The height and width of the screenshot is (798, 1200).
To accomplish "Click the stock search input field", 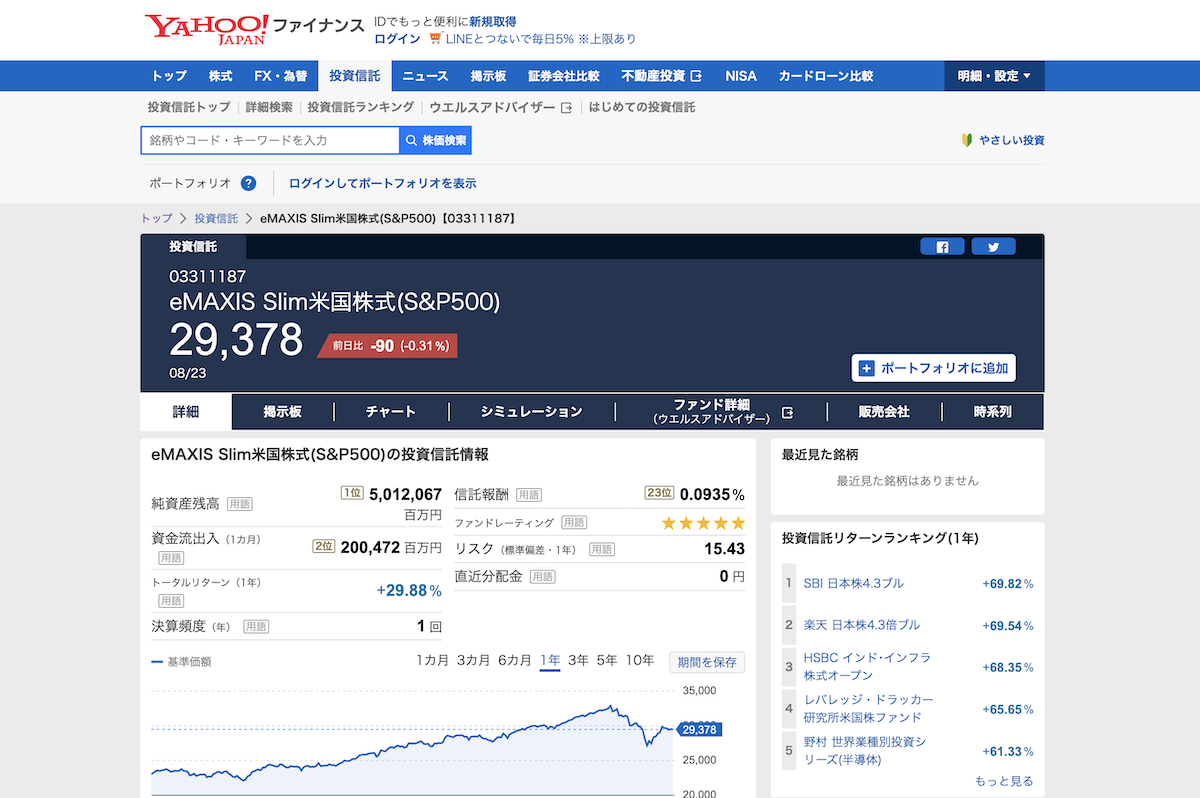I will (x=270, y=140).
